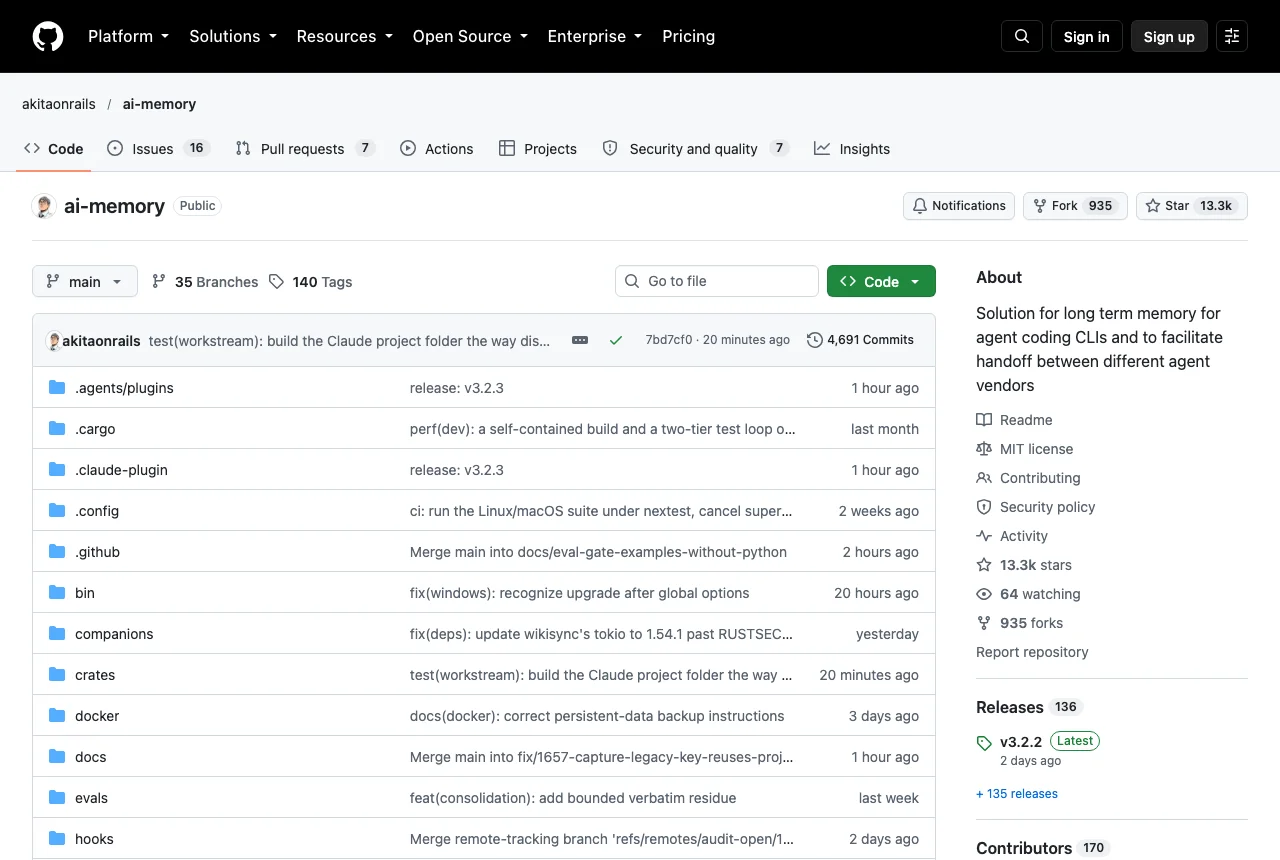This screenshot has width=1280, height=860.
Task: Open the main branch selector dropdown
Action: (85, 282)
